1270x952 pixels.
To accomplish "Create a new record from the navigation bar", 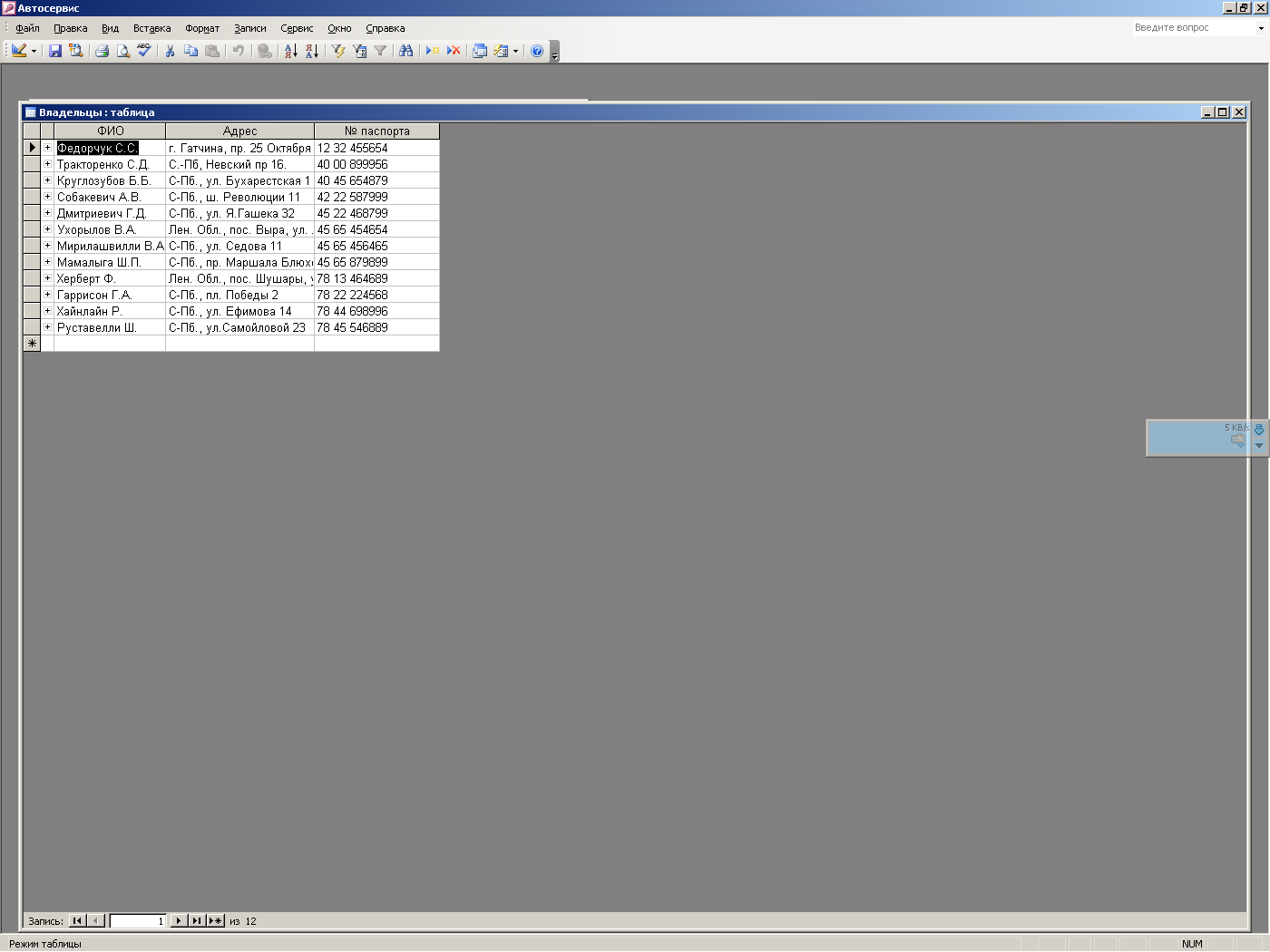I will tap(215, 921).
